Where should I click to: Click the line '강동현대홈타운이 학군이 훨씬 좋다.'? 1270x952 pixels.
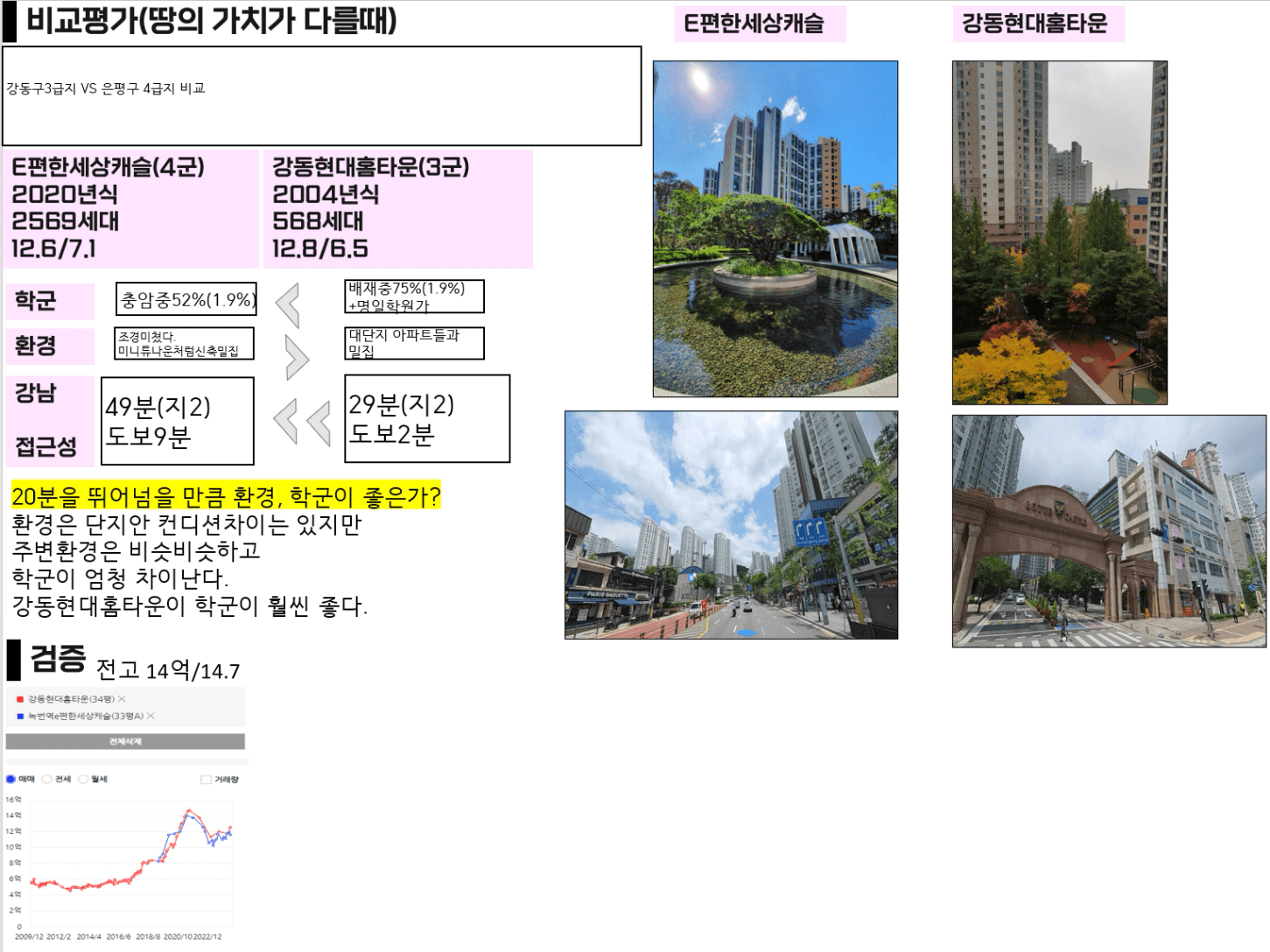tap(190, 605)
